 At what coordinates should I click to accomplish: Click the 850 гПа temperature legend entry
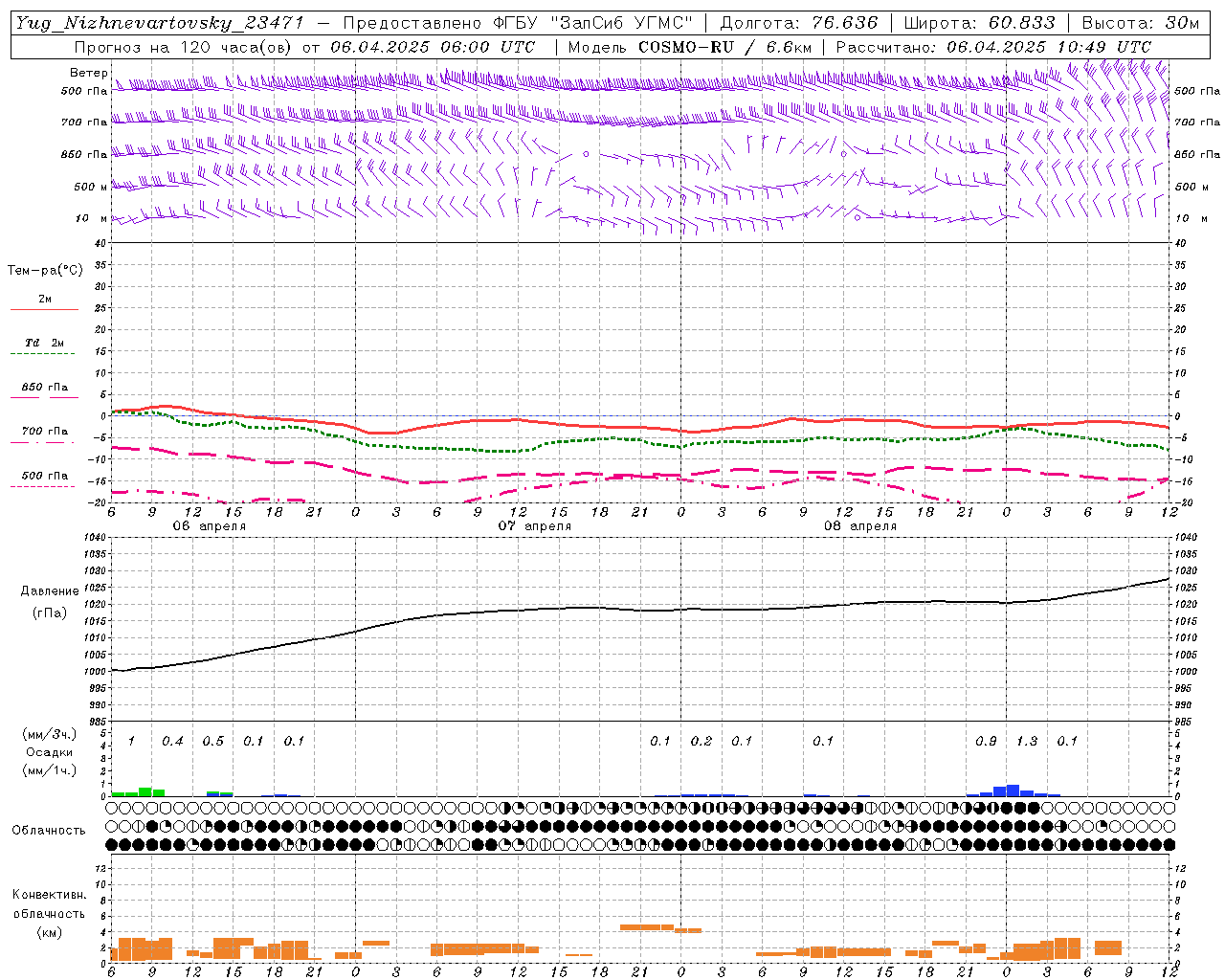pos(45,388)
